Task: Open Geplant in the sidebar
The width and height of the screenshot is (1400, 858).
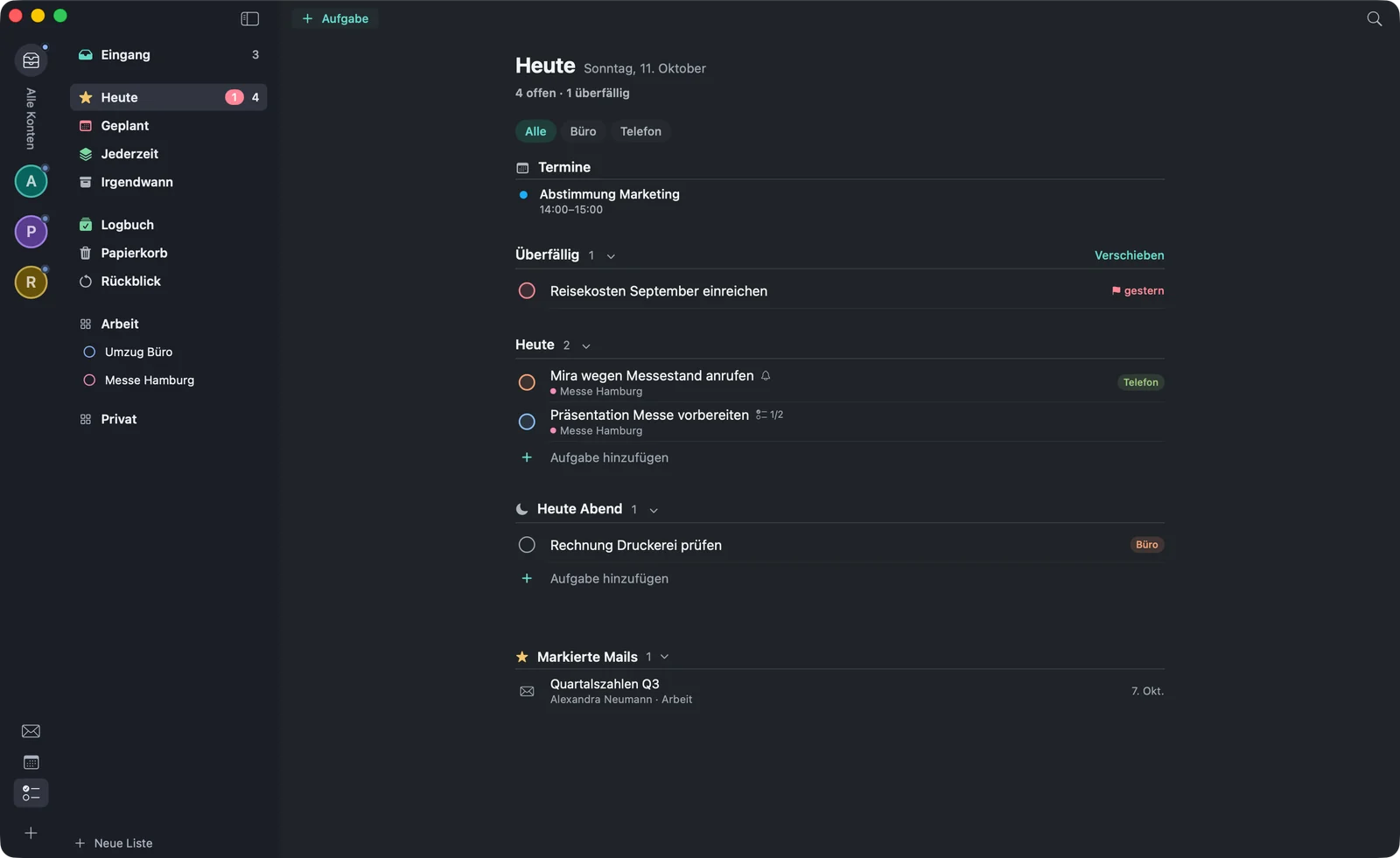Action: coord(168,126)
